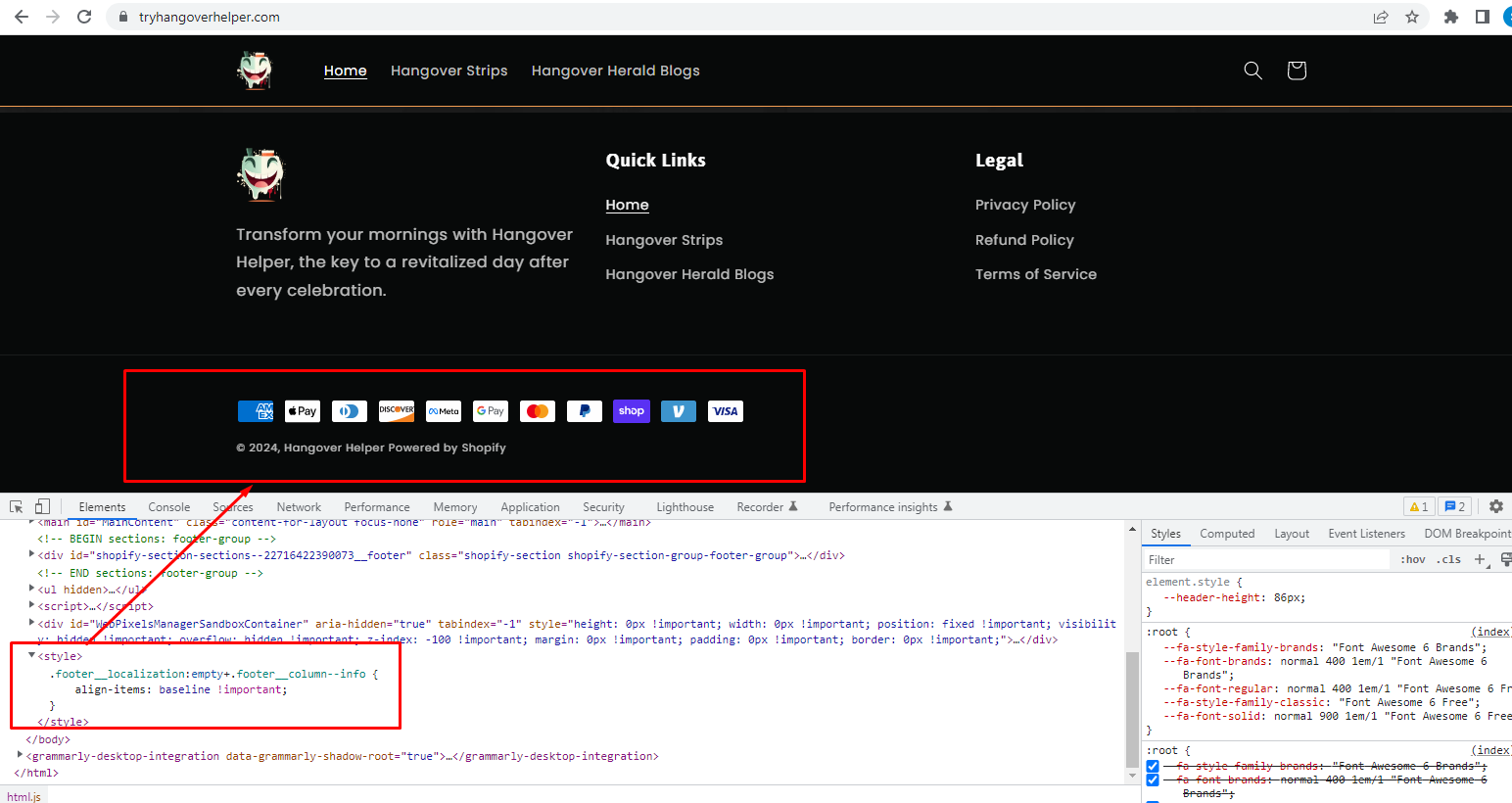The width and height of the screenshot is (1512, 803).
Task: Select the Computed tab in the sidebar
Action: click(x=1227, y=534)
